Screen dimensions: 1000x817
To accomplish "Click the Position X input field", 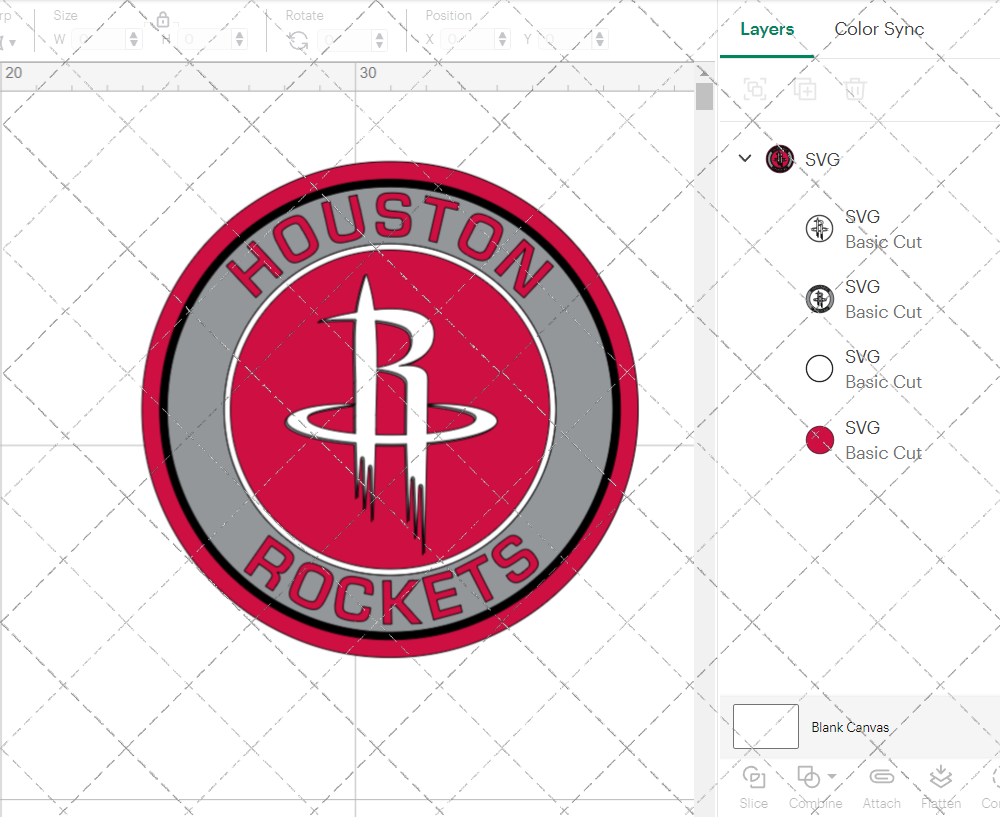I will 468,40.
